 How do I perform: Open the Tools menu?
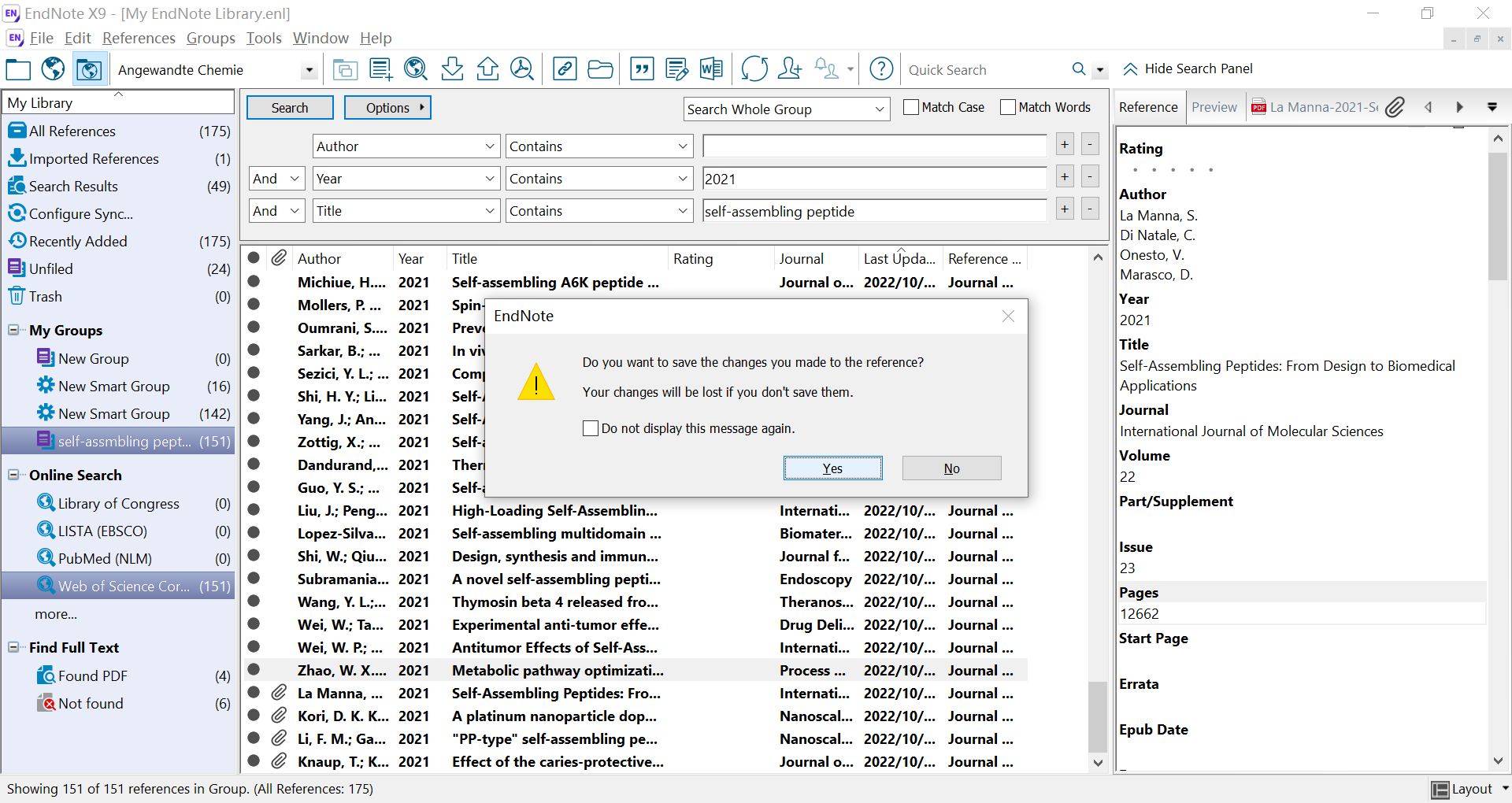(264, 38)
